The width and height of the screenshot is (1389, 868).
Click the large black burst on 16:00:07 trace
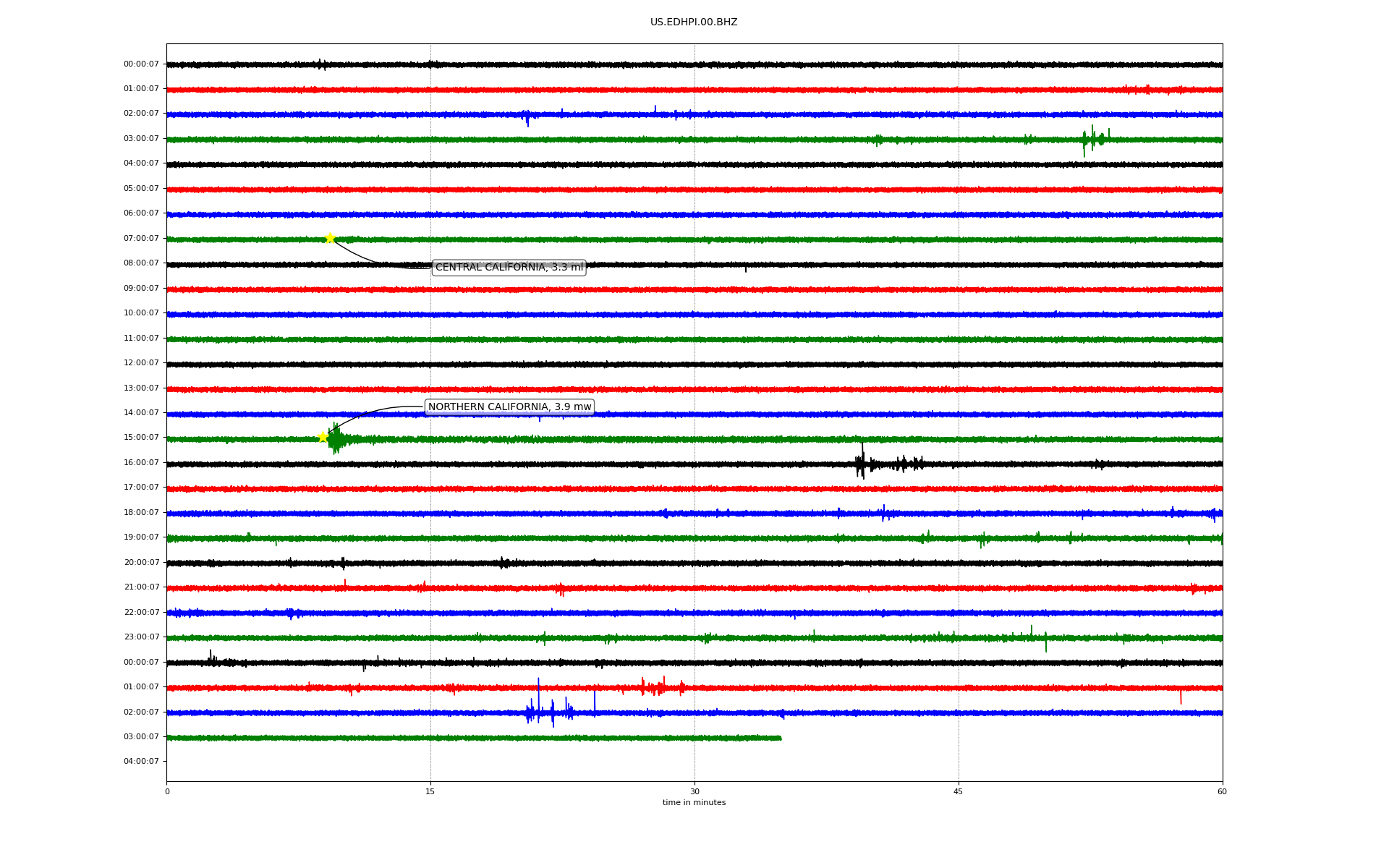[x=861, y=464]
